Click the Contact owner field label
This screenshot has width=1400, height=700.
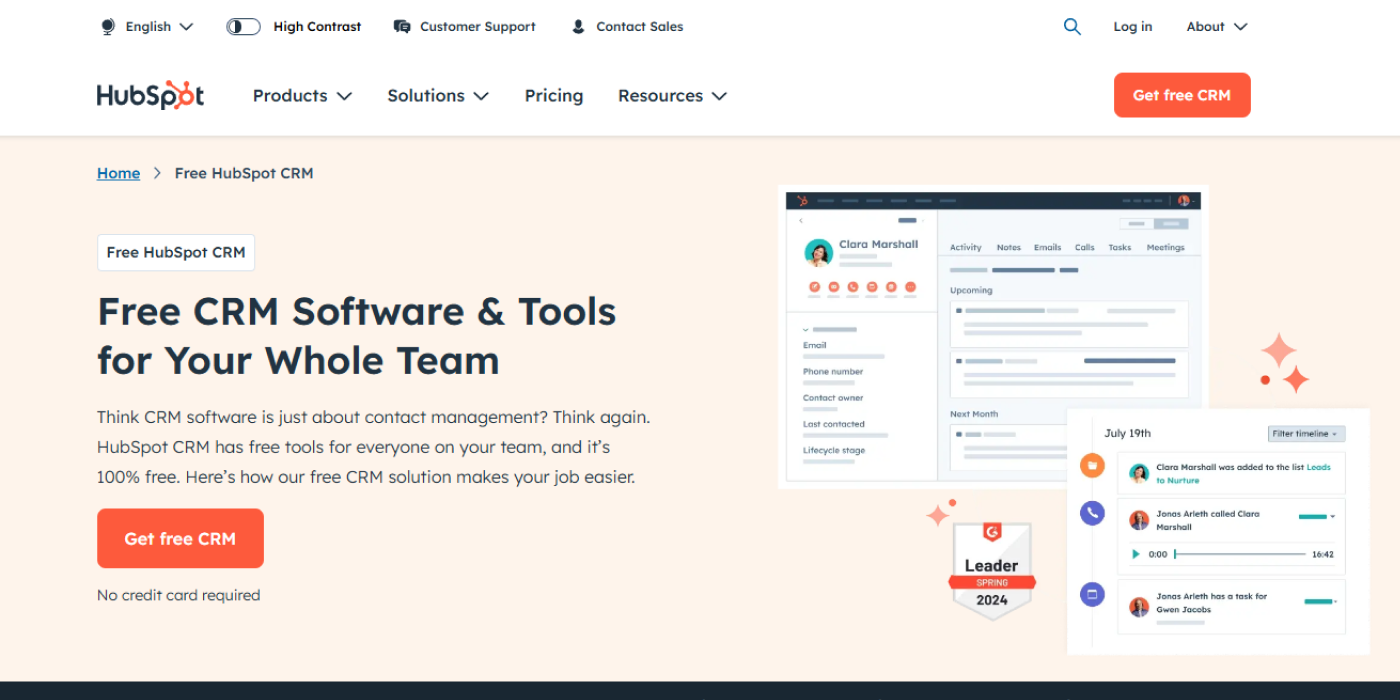[833, 398]
